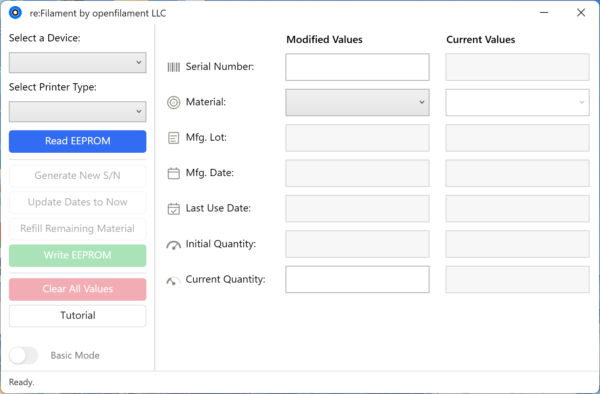Click the Select Printer Type: label

(53, 87)
